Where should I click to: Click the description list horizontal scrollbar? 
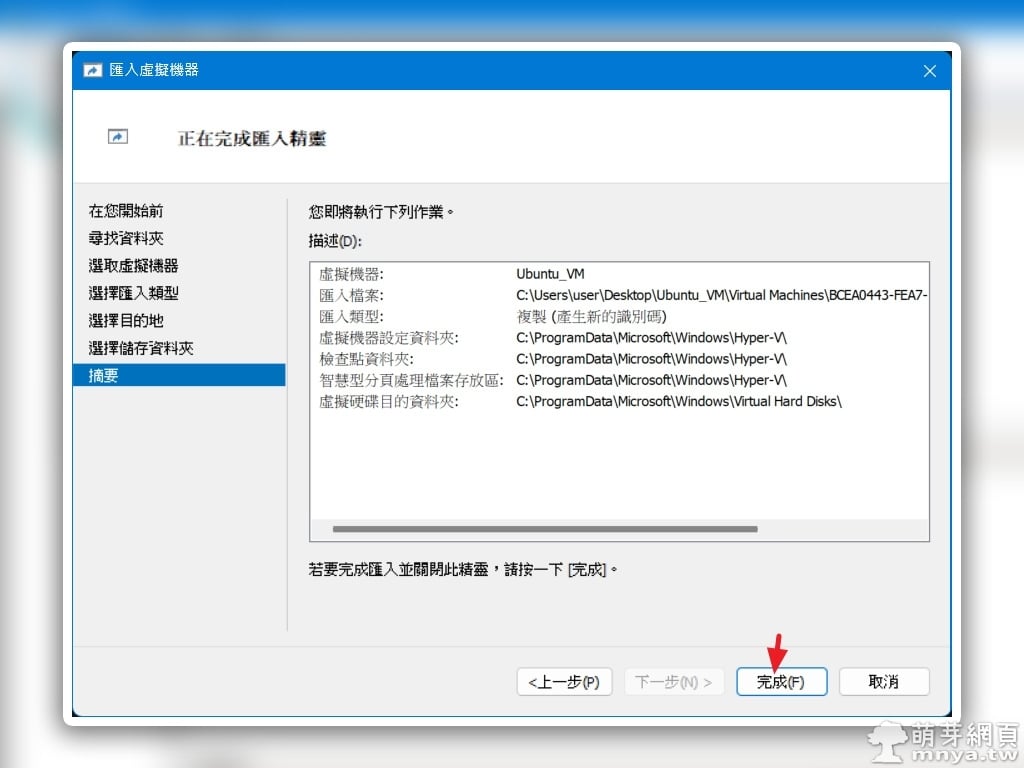point(545,529)
